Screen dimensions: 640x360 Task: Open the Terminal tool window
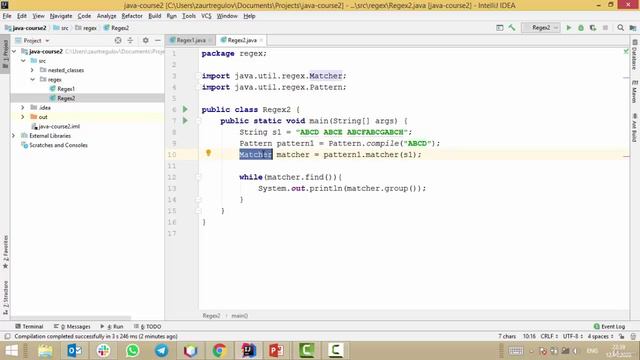tap(29, 327)
